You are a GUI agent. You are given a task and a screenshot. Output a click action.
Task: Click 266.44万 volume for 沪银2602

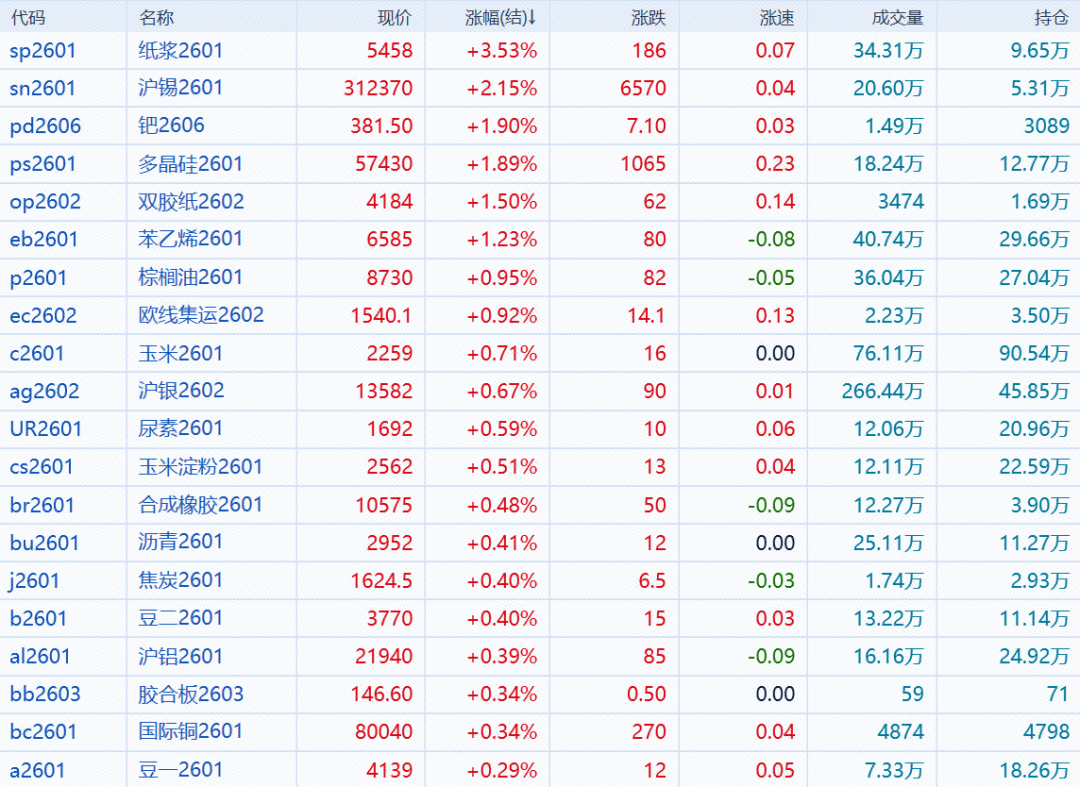coord(882,391)
